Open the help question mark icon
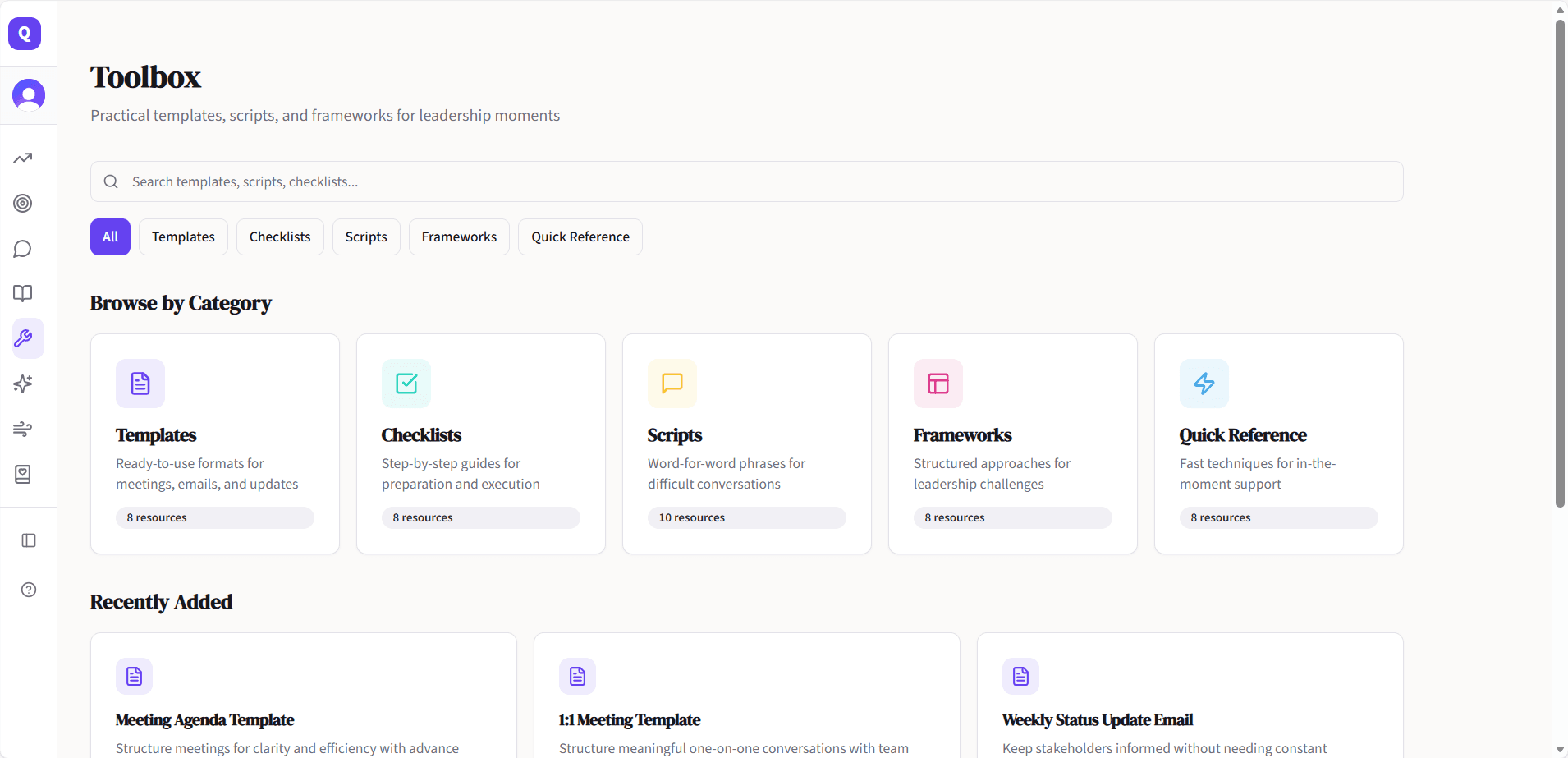The height and width of the screenshot is (758, 1568). [x=29, y=590]
